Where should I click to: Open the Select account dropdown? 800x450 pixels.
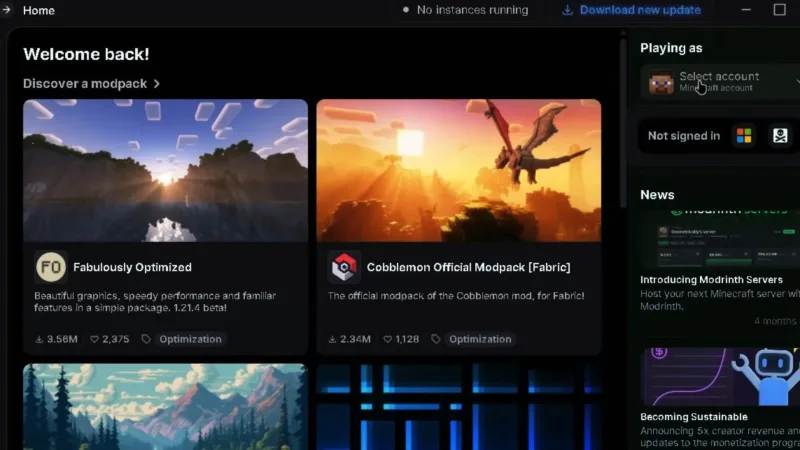(720, 82)
